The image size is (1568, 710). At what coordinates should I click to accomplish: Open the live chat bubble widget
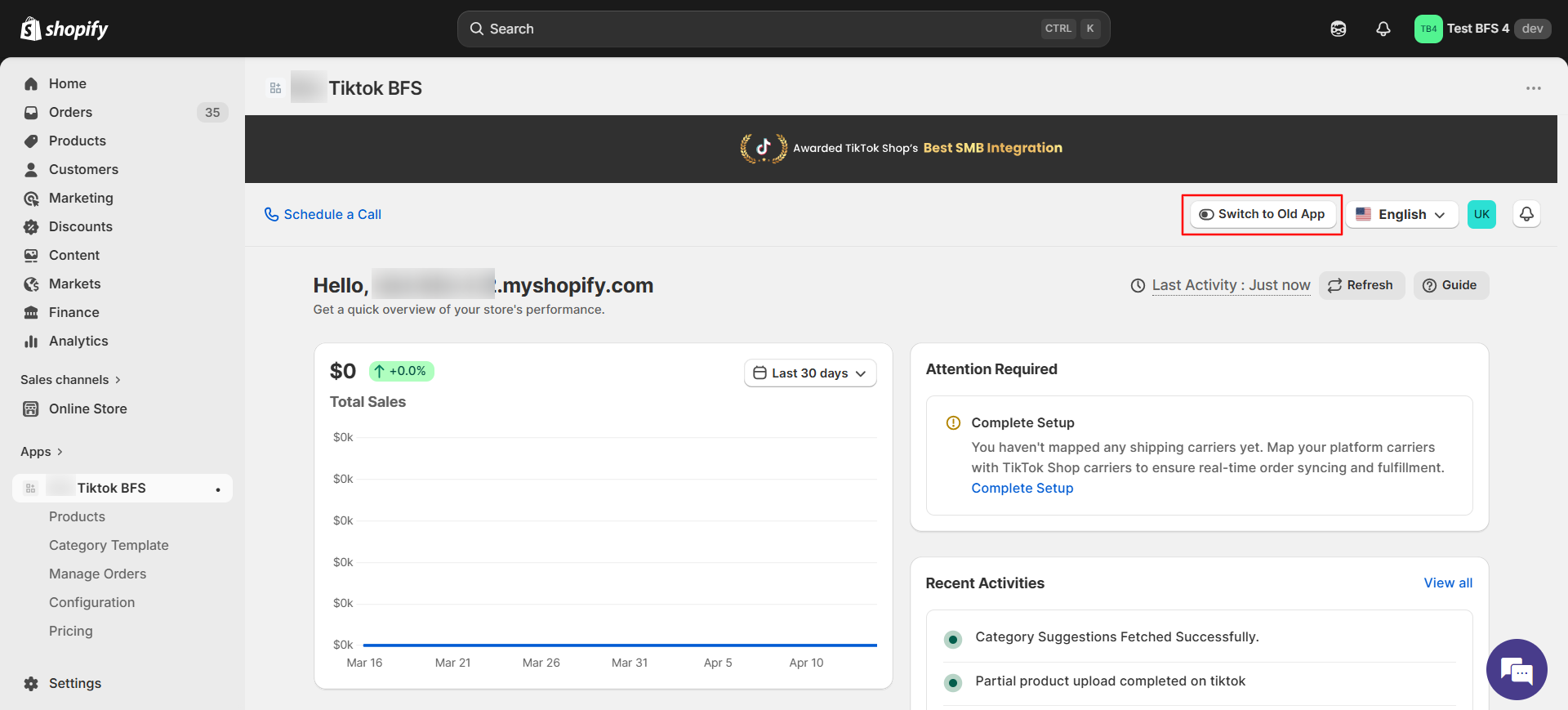click(x=1517, y=670)
